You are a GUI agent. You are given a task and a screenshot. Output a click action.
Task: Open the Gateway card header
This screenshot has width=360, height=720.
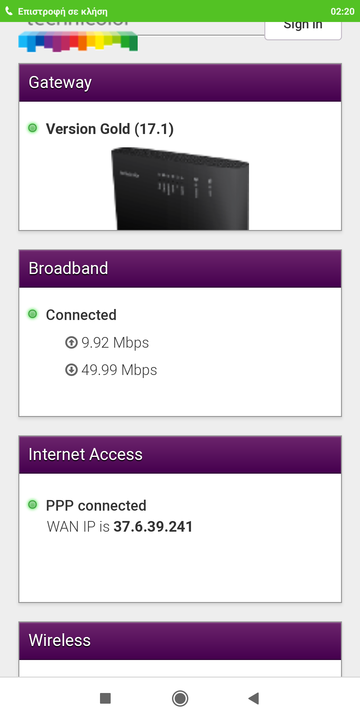(180, 83)
